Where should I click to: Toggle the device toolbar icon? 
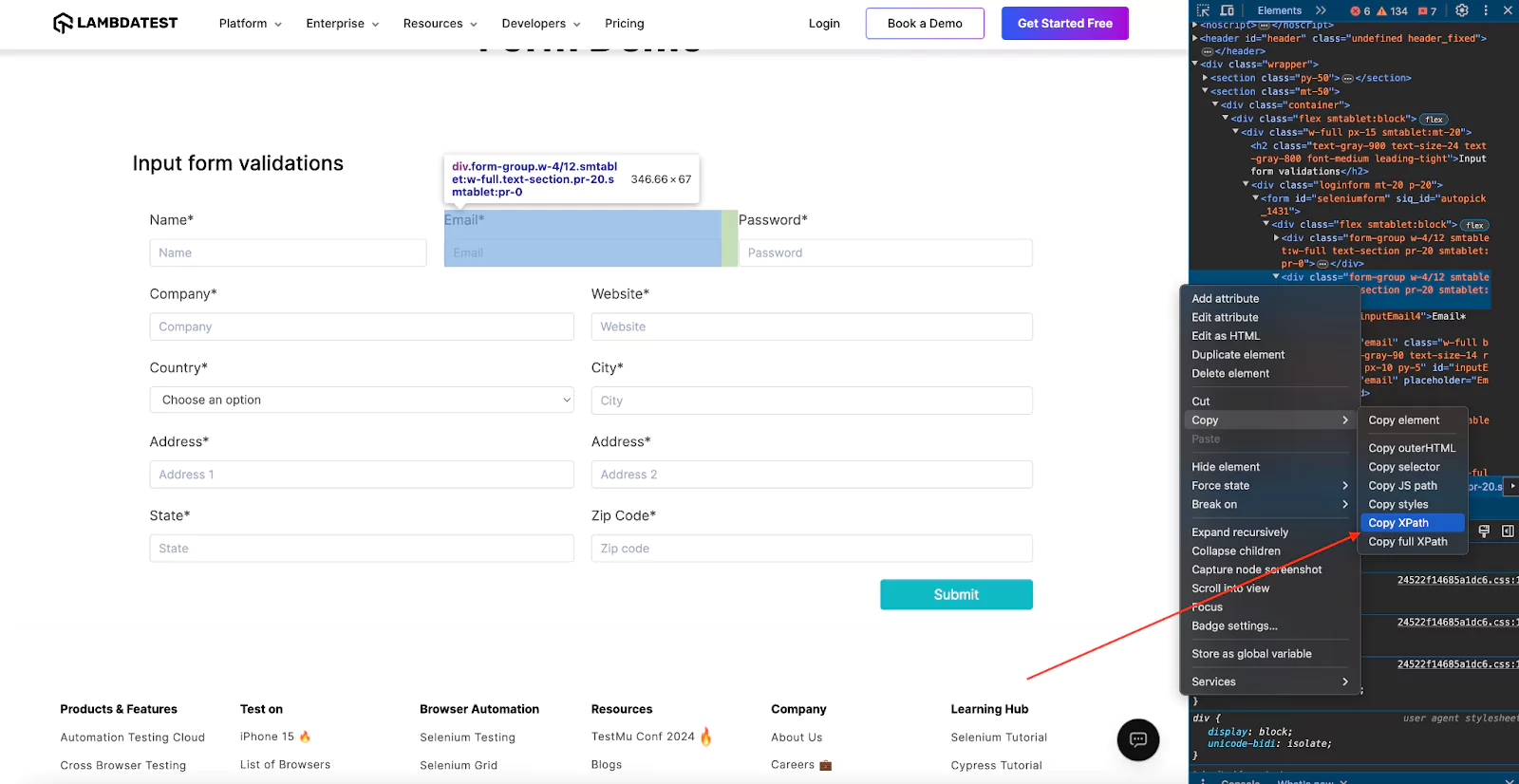click(1227, 10)
